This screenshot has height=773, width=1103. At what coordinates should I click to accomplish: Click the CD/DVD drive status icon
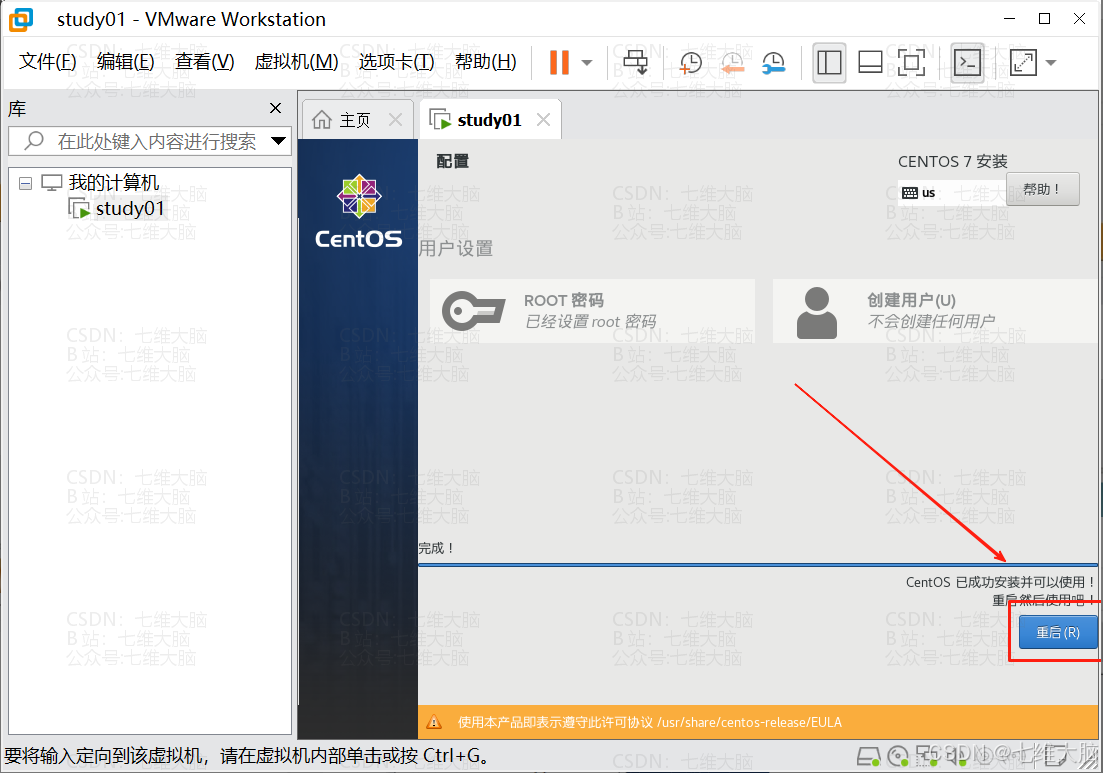coord(898,757)
